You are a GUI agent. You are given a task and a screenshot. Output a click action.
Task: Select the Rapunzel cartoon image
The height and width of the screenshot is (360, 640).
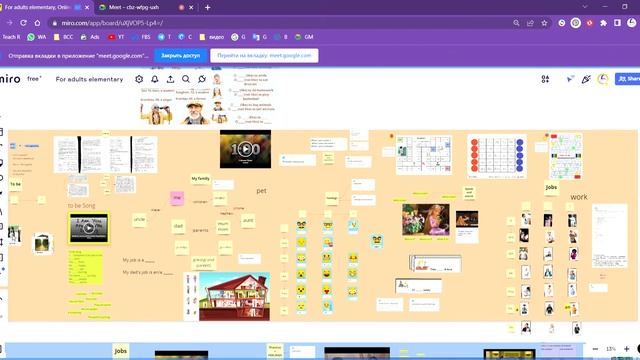click(x=426, y=220)
